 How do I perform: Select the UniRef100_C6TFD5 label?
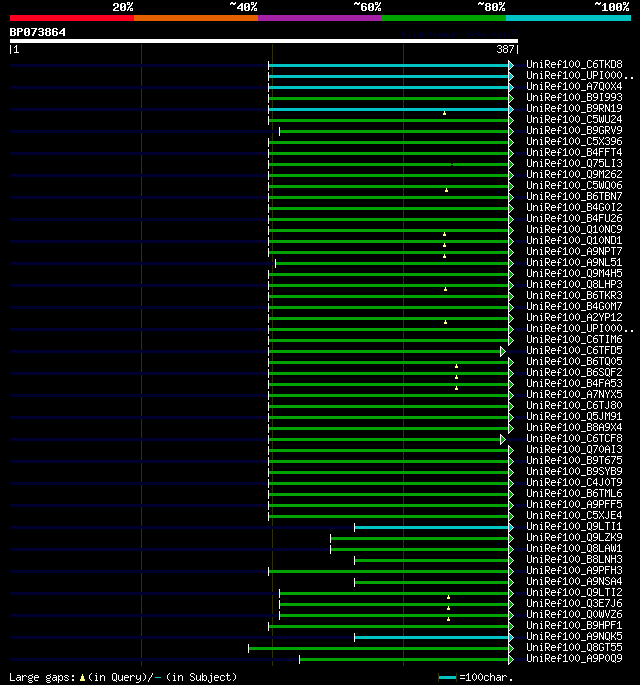574,350
